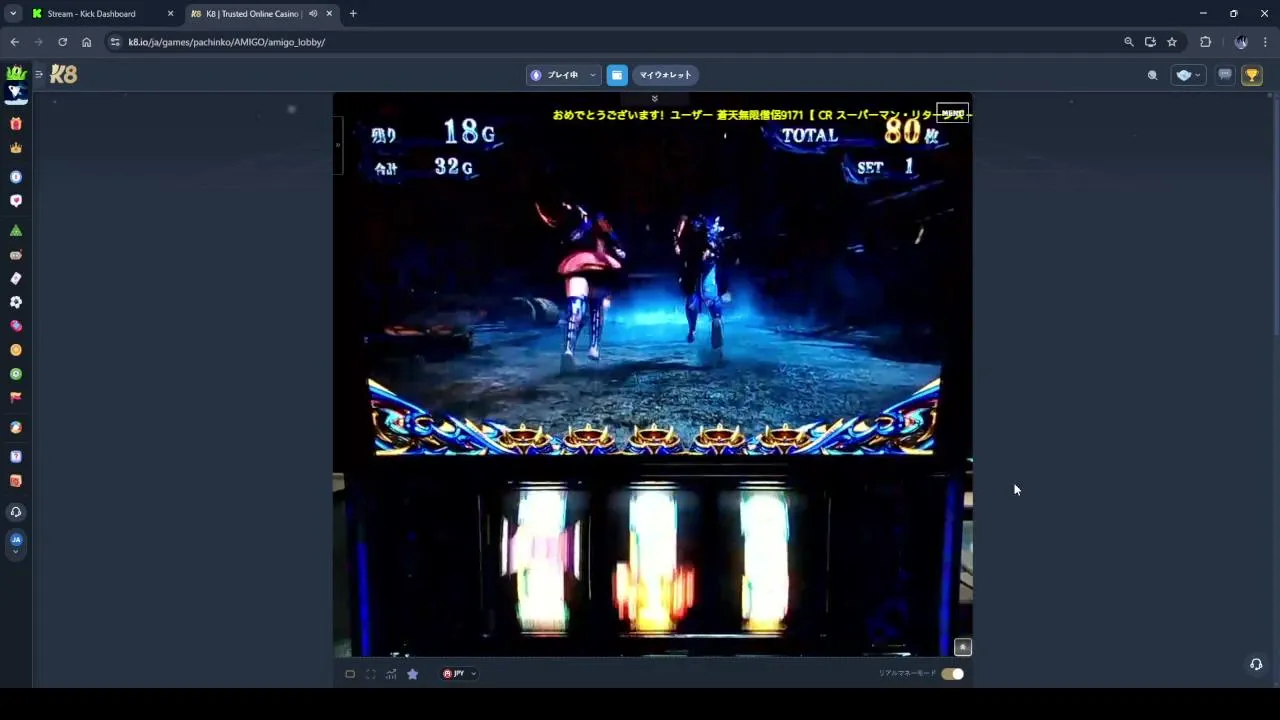Click the green circle sidebar icon
The height and width of the screenshot is (720, 1280).
click(x=15, y=374)
